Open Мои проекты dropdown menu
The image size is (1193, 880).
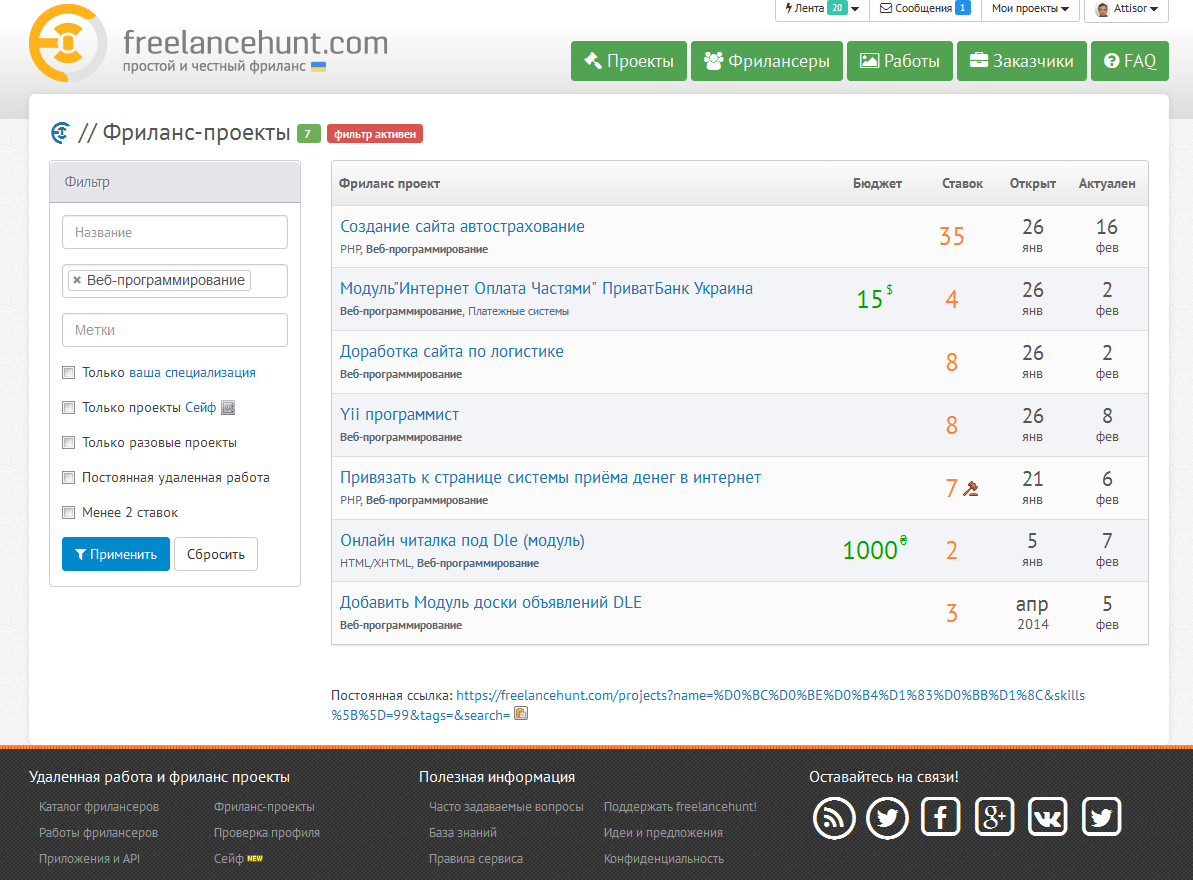[1030, 9]
